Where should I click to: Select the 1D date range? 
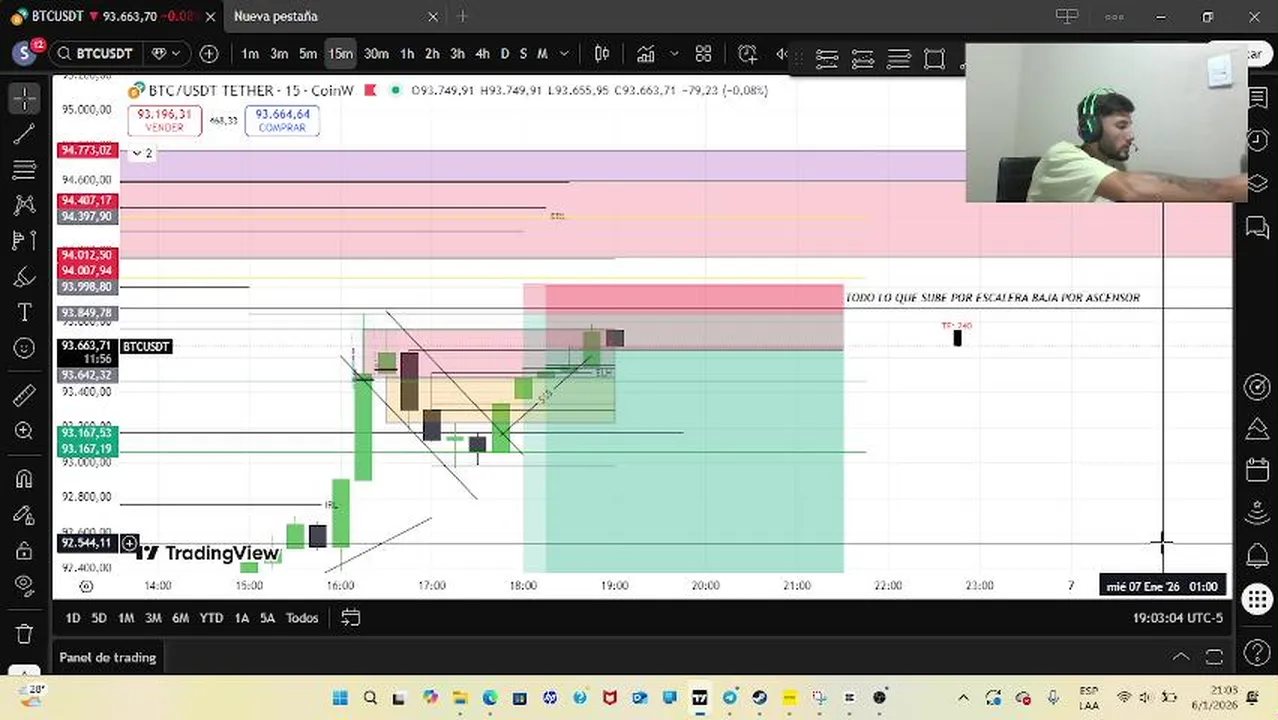pos(72,618)
